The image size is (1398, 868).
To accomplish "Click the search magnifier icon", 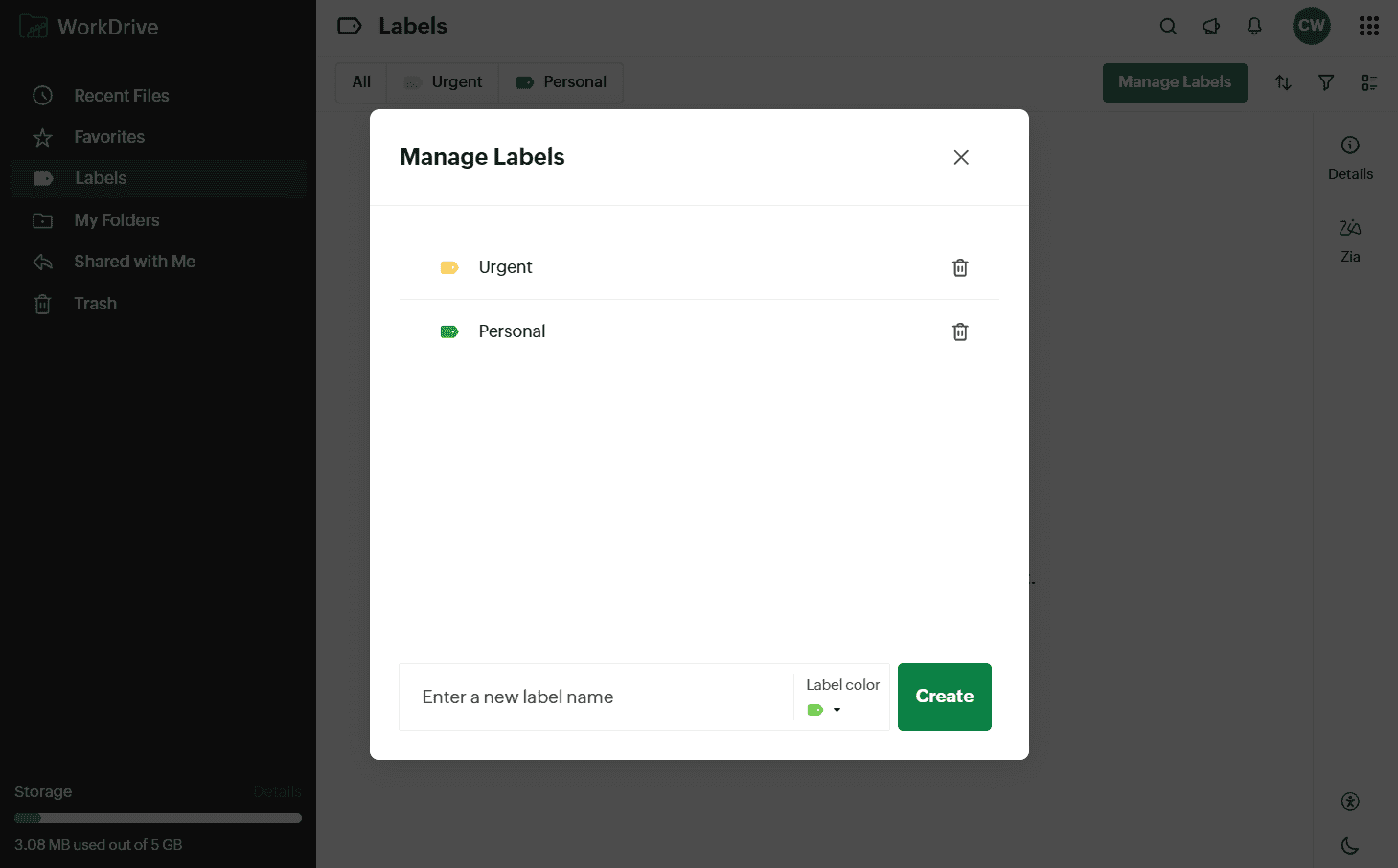I will 1168,27.
